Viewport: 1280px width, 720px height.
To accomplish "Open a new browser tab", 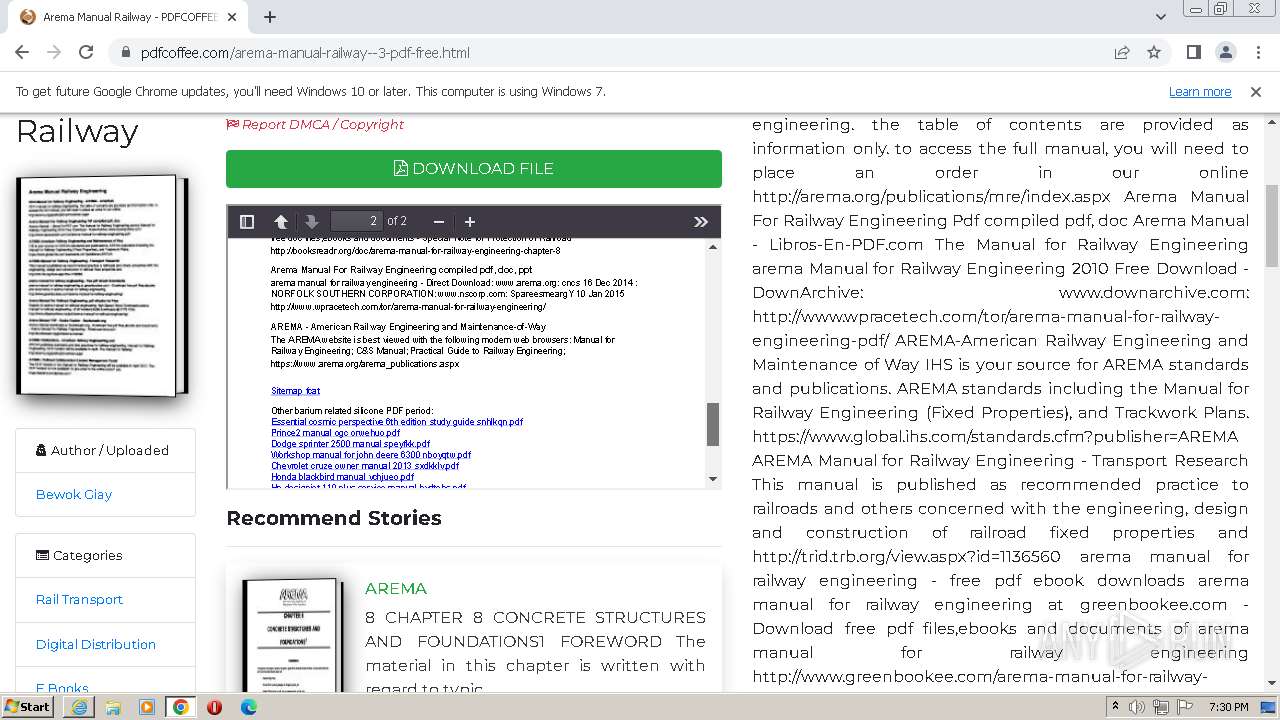I will pyautogui.click(x=270, y=17).
